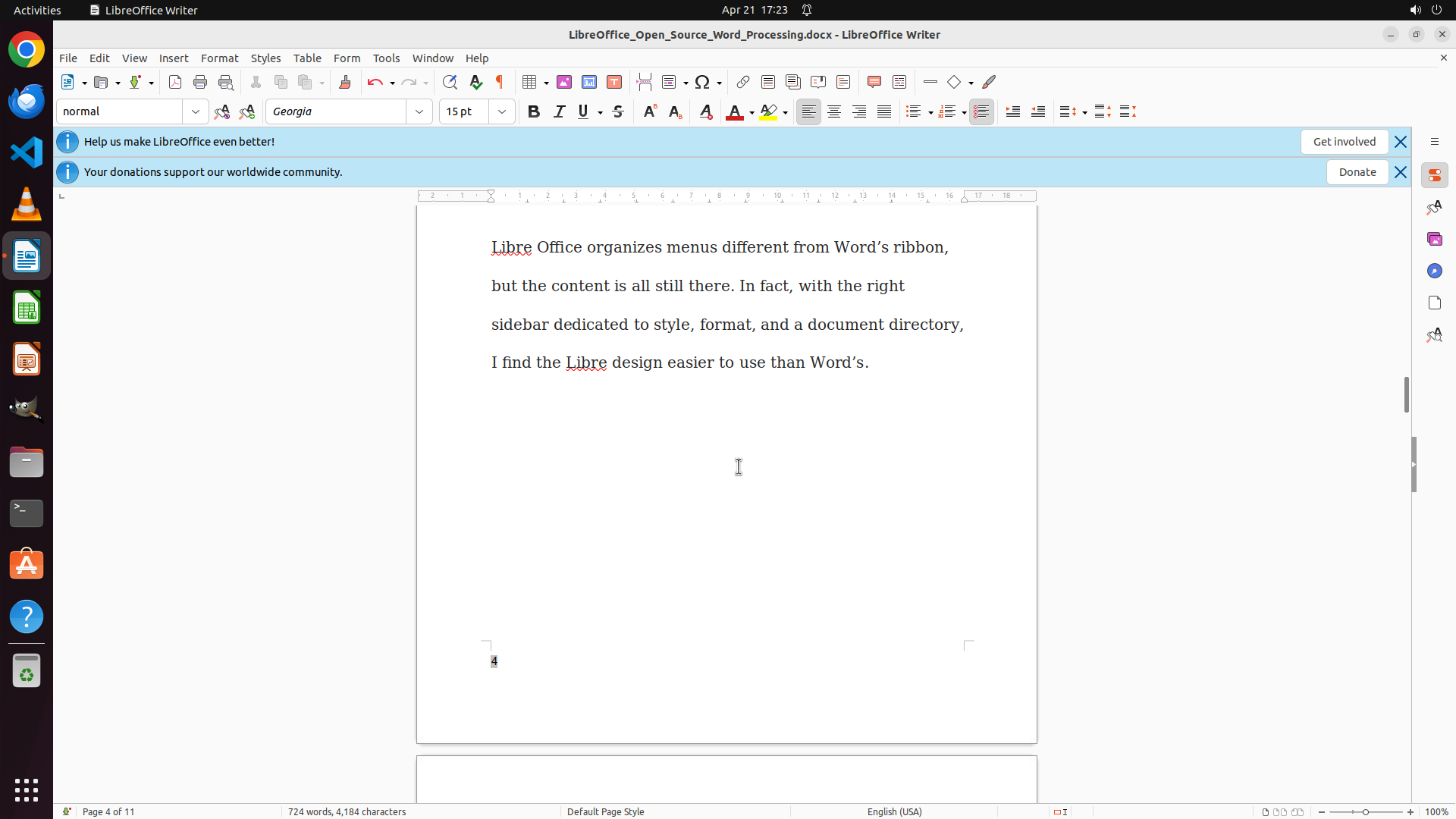Adjust the zoom slider in status bar
Viewport: 1456px width, 819px height.
click(x=1366, y=811)
